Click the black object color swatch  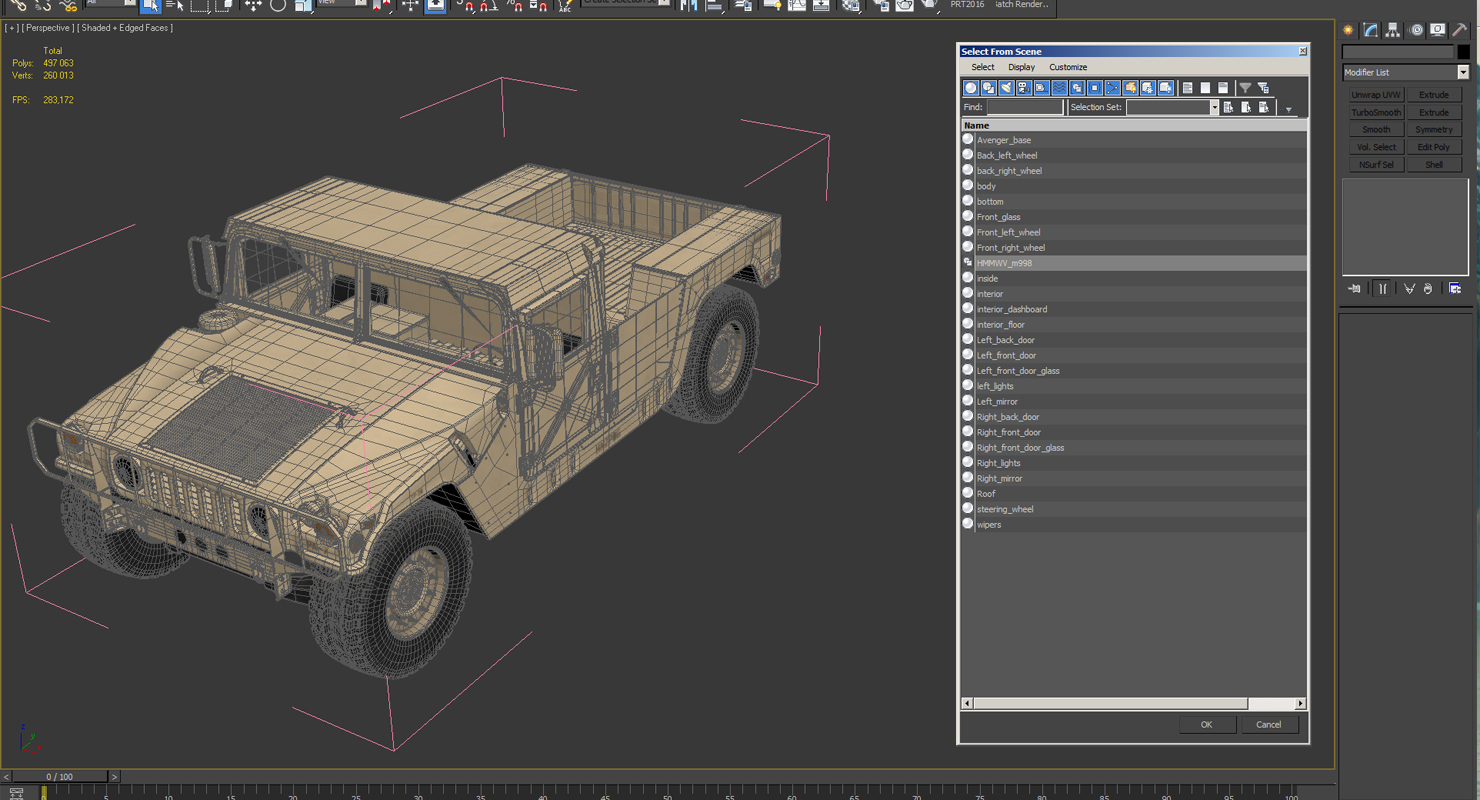1463,52
